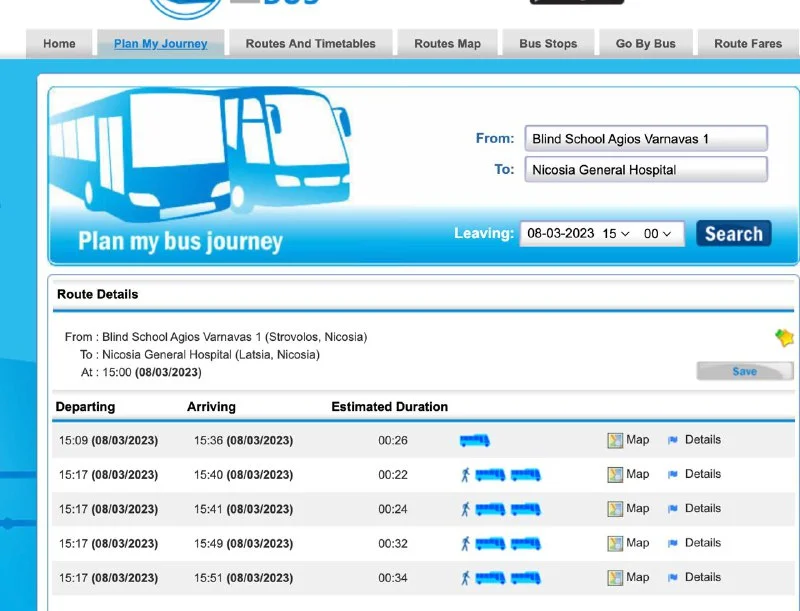Image resolution: width=800 pixels, height=611 pixels.
Task: Click the Save button
Action: pyautogui.click(x=744, y=371)
